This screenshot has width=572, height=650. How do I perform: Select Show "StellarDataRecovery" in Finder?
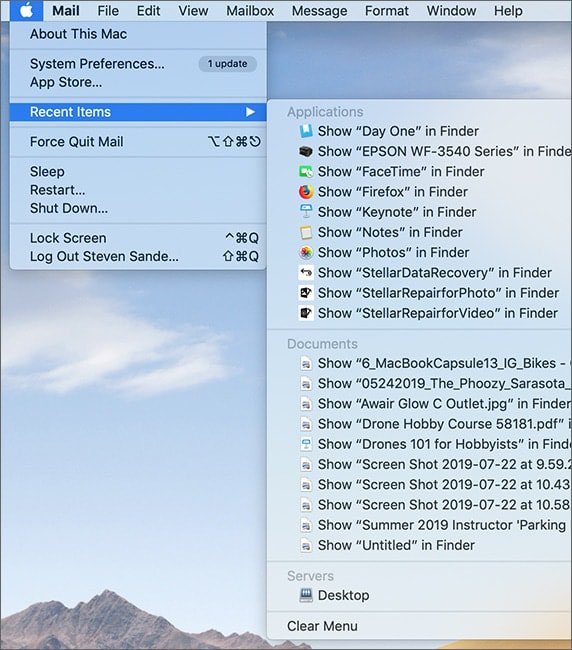click(419, 273)
